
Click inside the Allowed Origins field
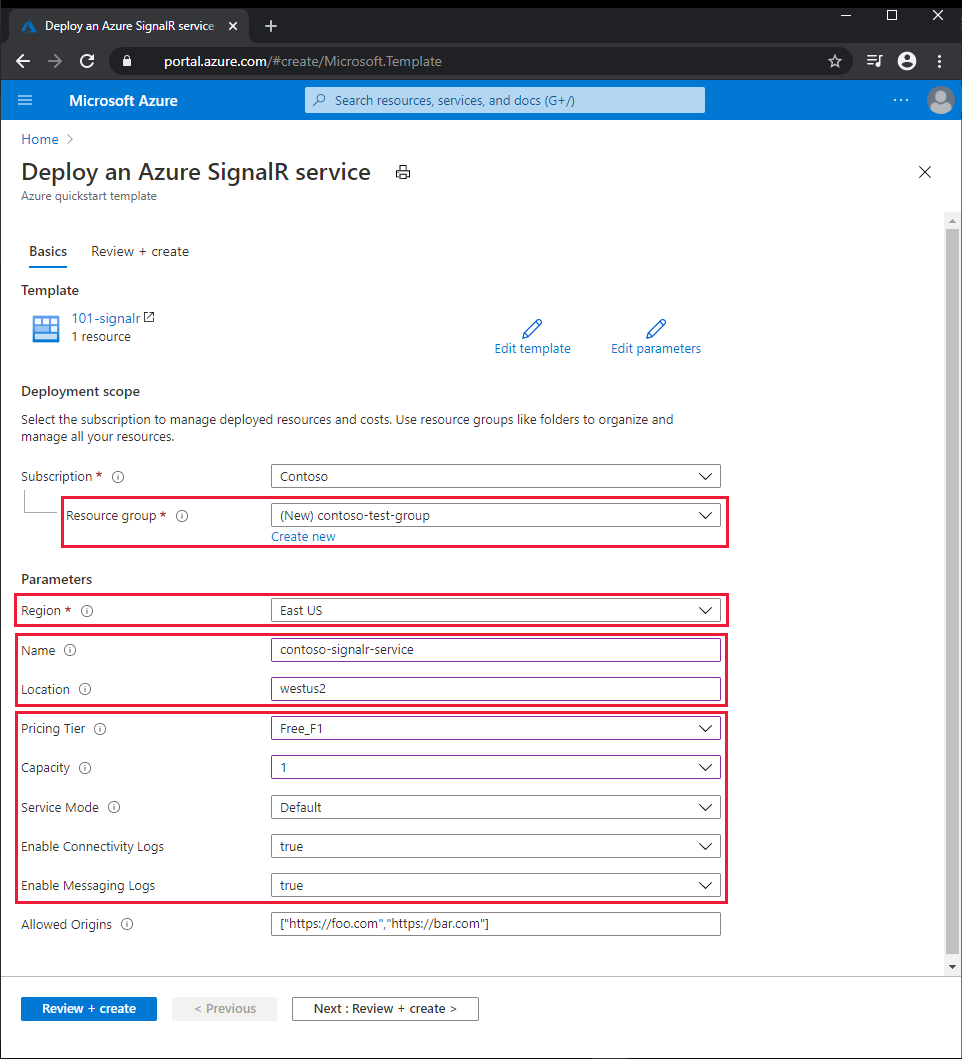(496, 924)
